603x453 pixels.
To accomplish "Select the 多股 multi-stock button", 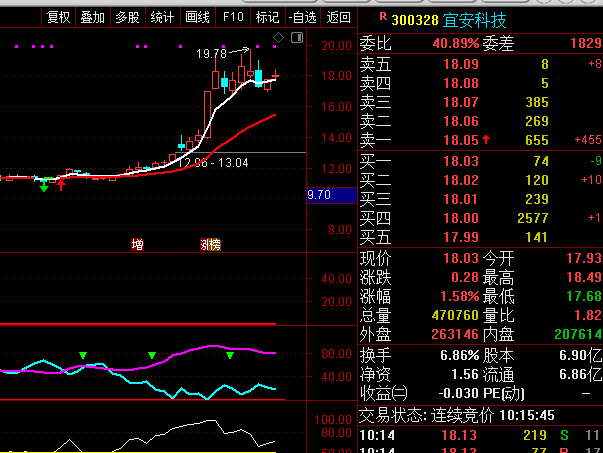I will (x=127, y=17).
